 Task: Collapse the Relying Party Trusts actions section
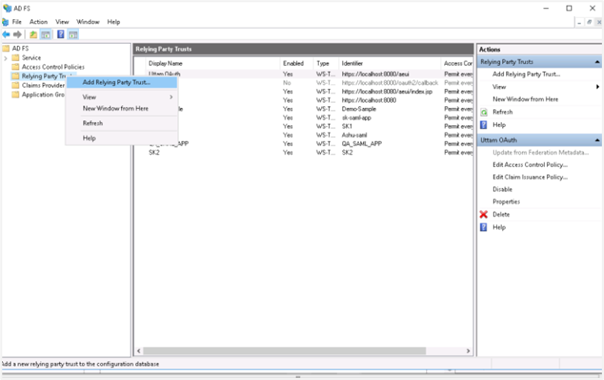(597, 62)
